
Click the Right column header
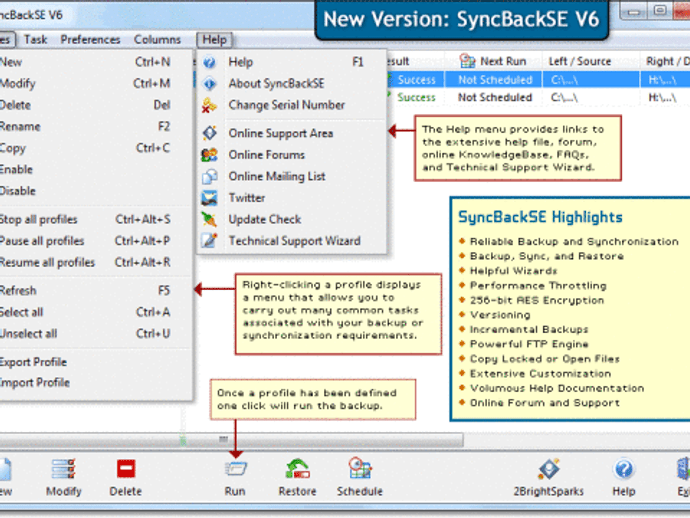pyautogui.click(x=667, y=61)
